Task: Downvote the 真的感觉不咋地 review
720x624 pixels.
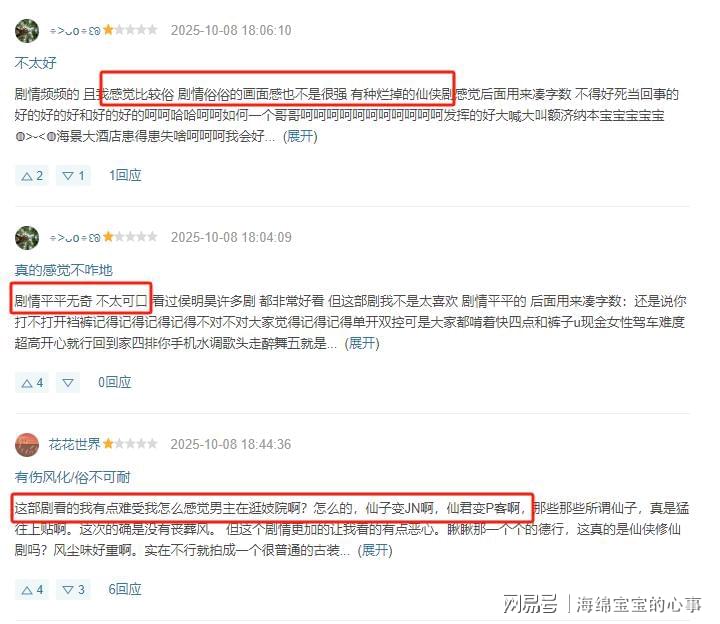Action: click(x=68, y=382)
